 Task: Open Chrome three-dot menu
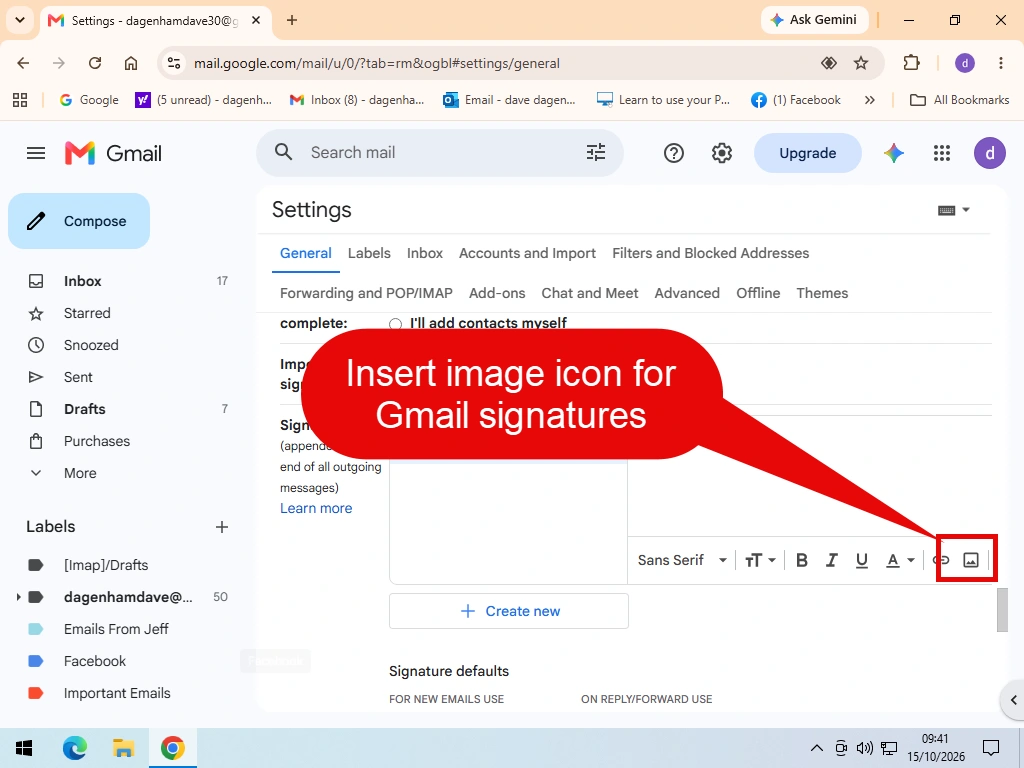(1000, 63)
